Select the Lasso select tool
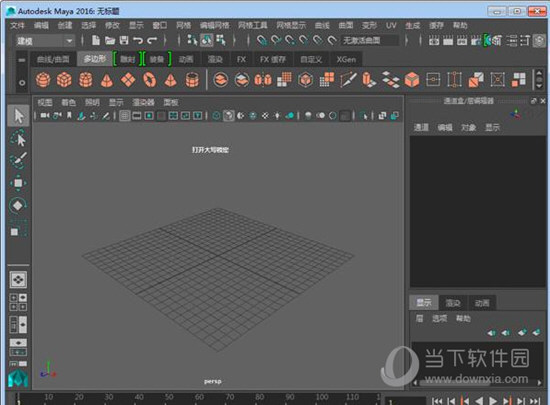Screen dimensions: 550x405 18,138
